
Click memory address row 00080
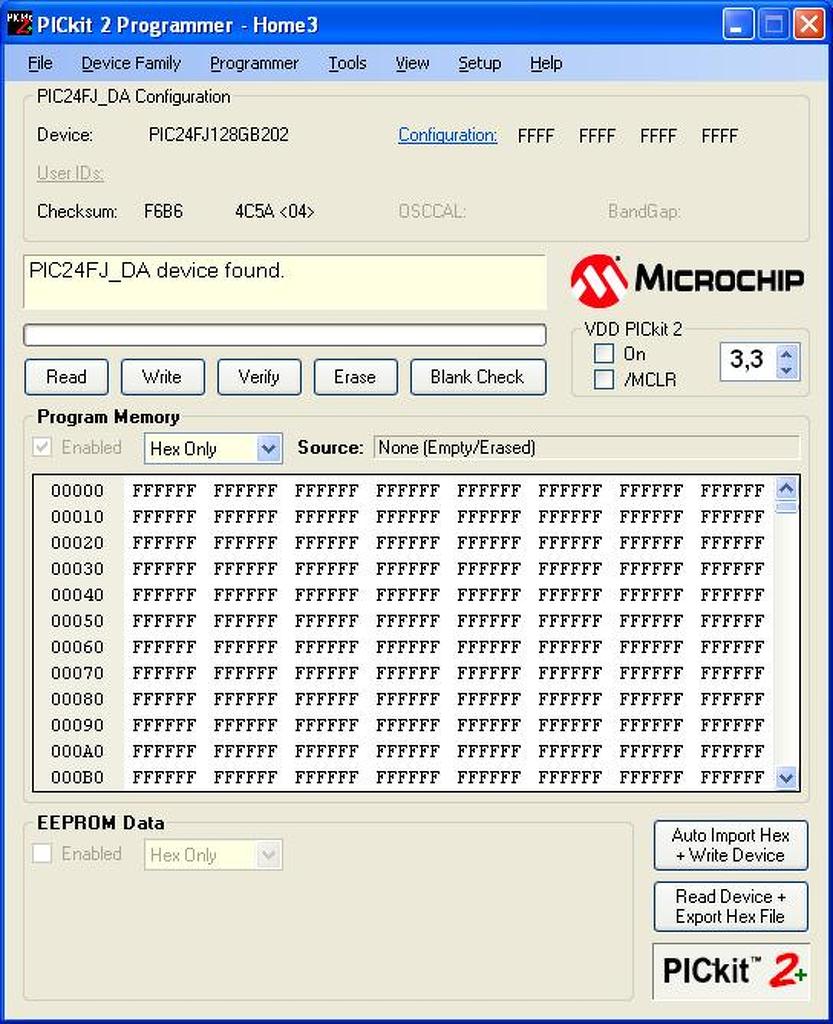pyautogui.click(x=77, y=699)
